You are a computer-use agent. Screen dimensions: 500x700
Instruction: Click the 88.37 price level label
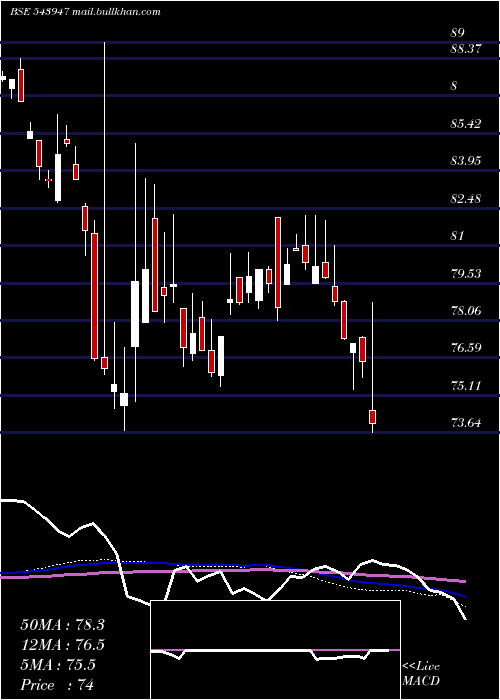click(466, 49)
